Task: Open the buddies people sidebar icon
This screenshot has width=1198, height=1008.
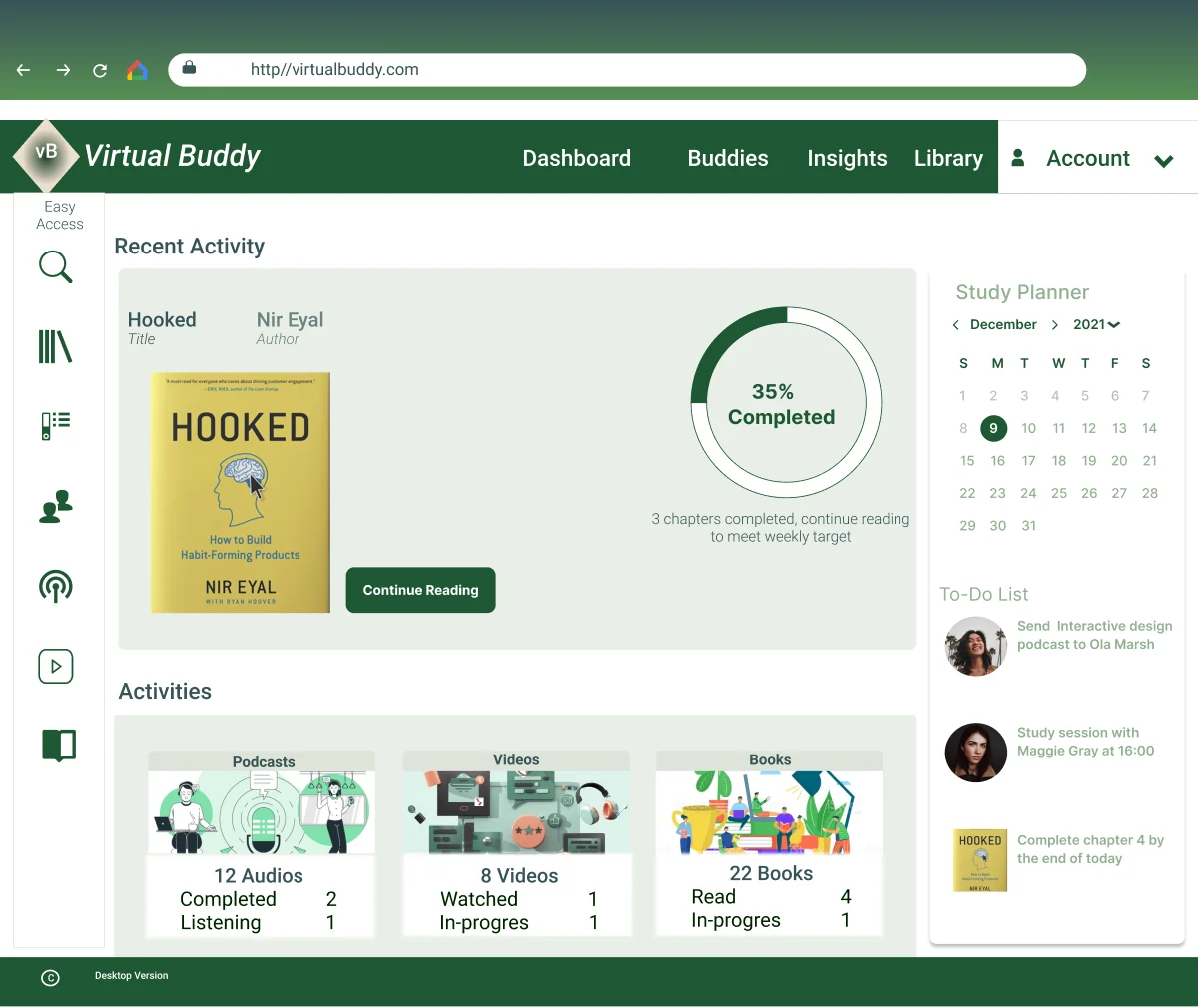Action: pyautogui.click(x=56, y=506)
